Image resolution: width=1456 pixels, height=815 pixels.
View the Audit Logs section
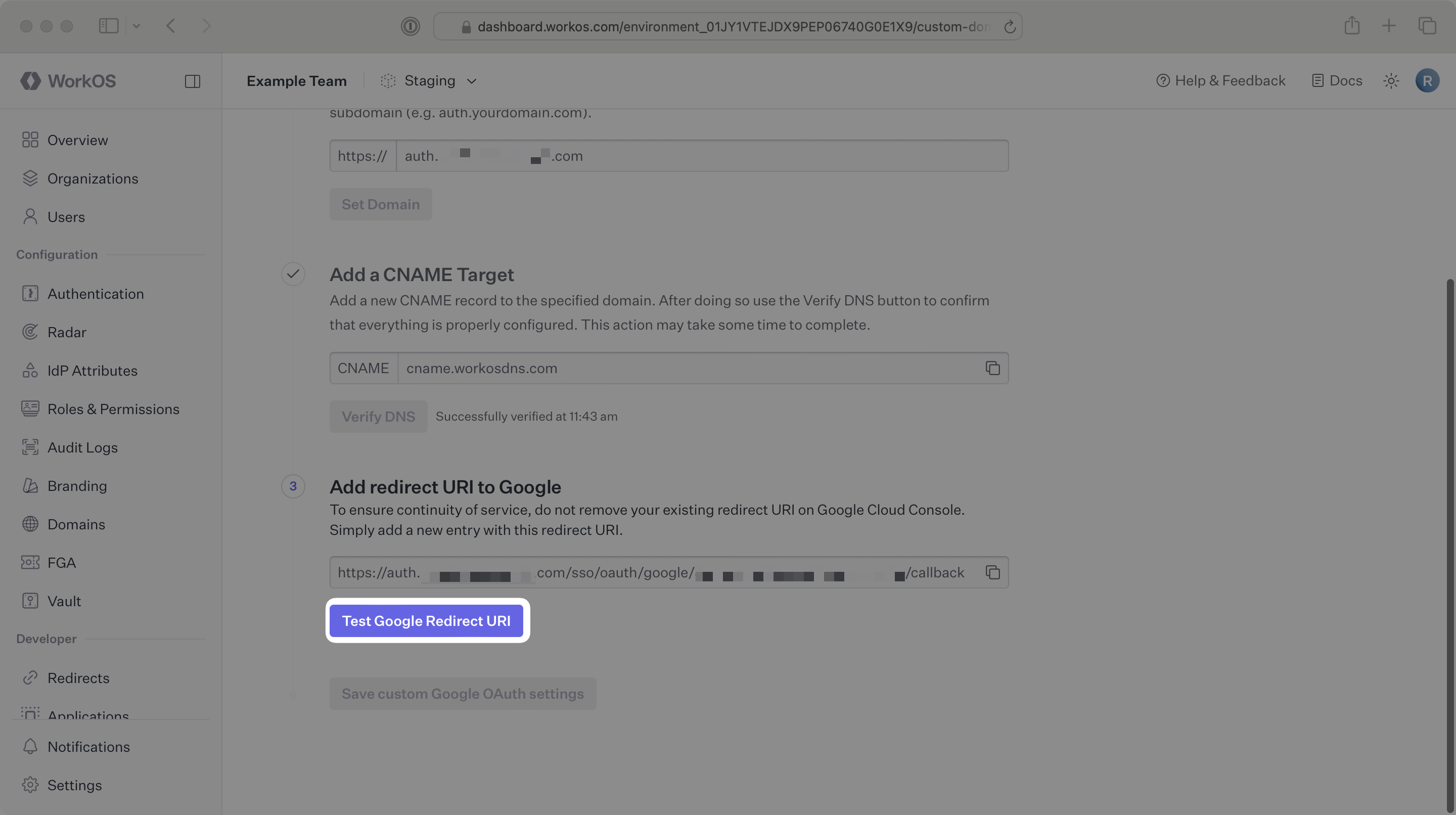click(82, 447)
